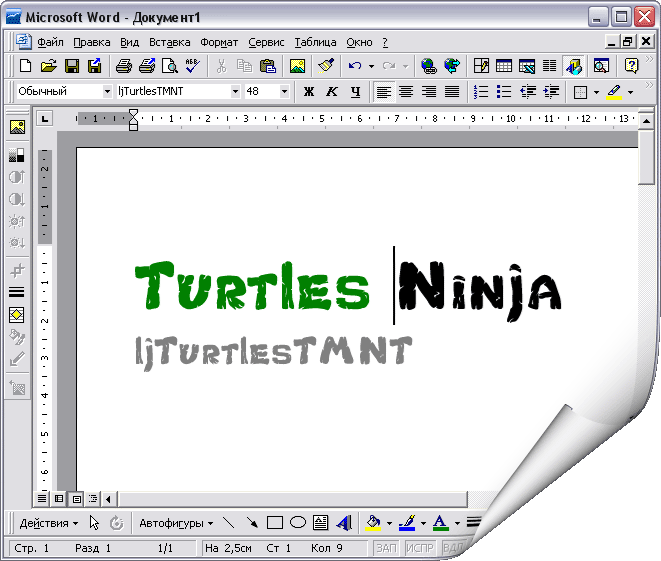Create a new blank document
Screen dimensions: 661x561
point(26,66)
